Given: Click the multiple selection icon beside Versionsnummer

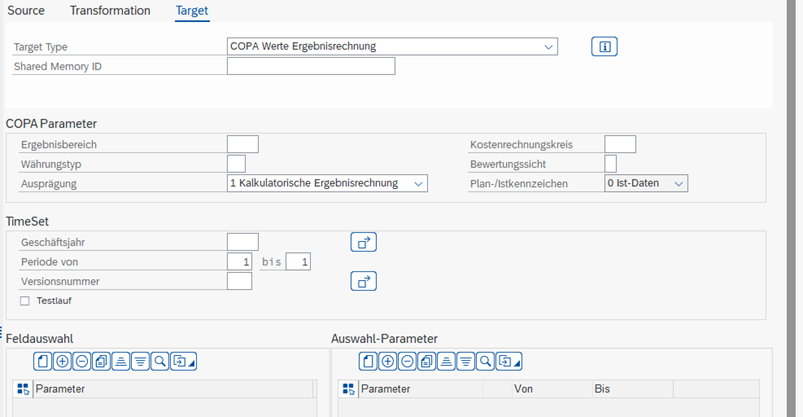Looking at the screenshot, I should pyautogui.click(x=364, y=281).
